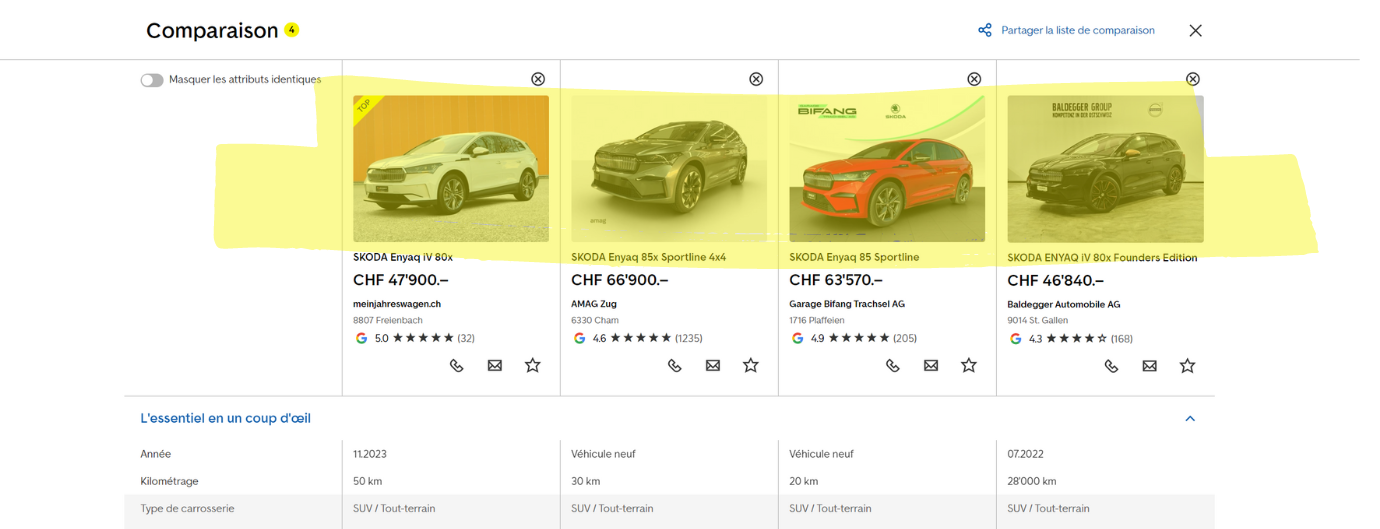Click the L'essentiel en un coup d'œil heading
1380x529 pixels.
[226, 418]
